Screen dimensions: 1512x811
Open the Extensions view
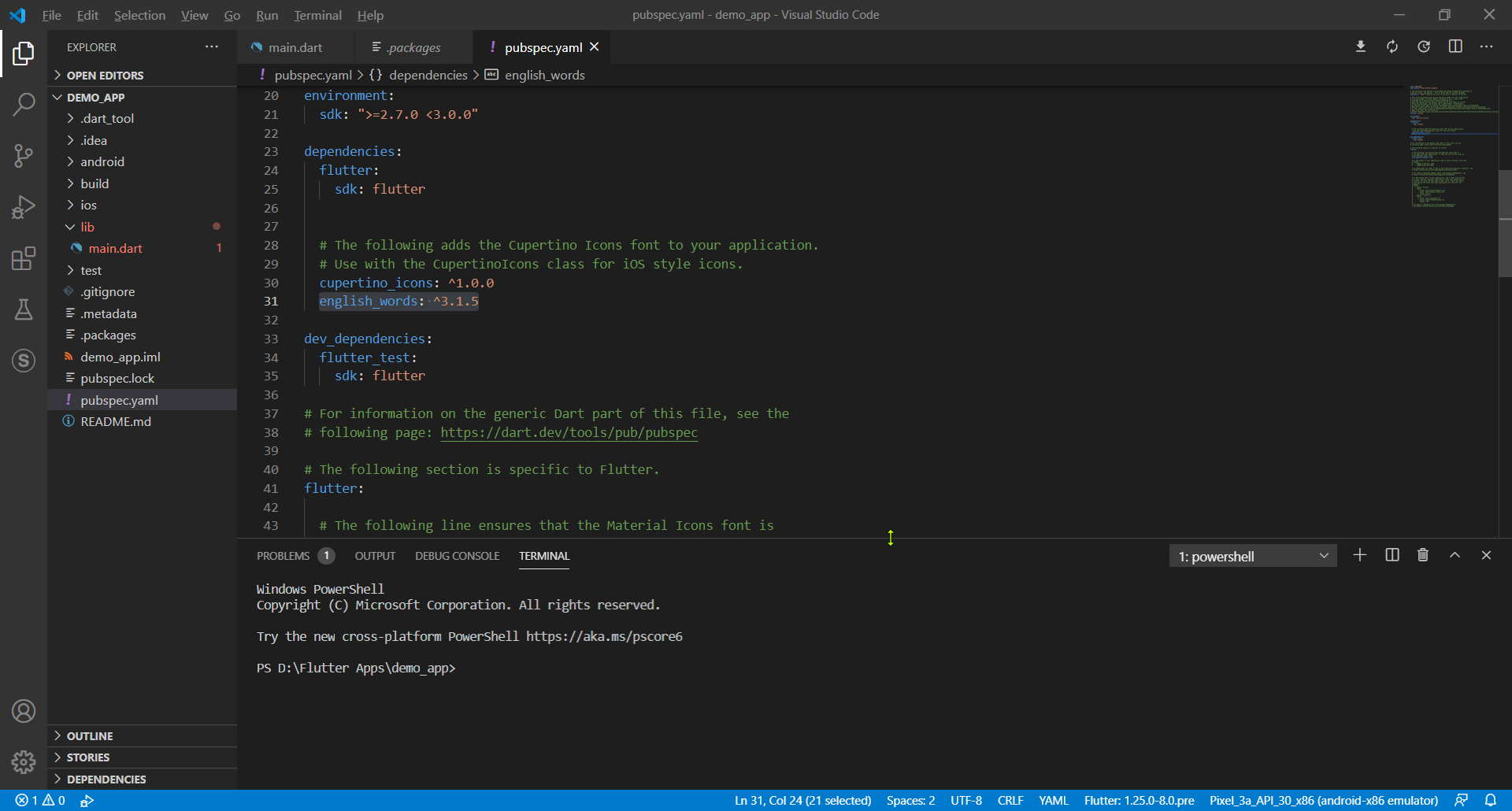24,258
